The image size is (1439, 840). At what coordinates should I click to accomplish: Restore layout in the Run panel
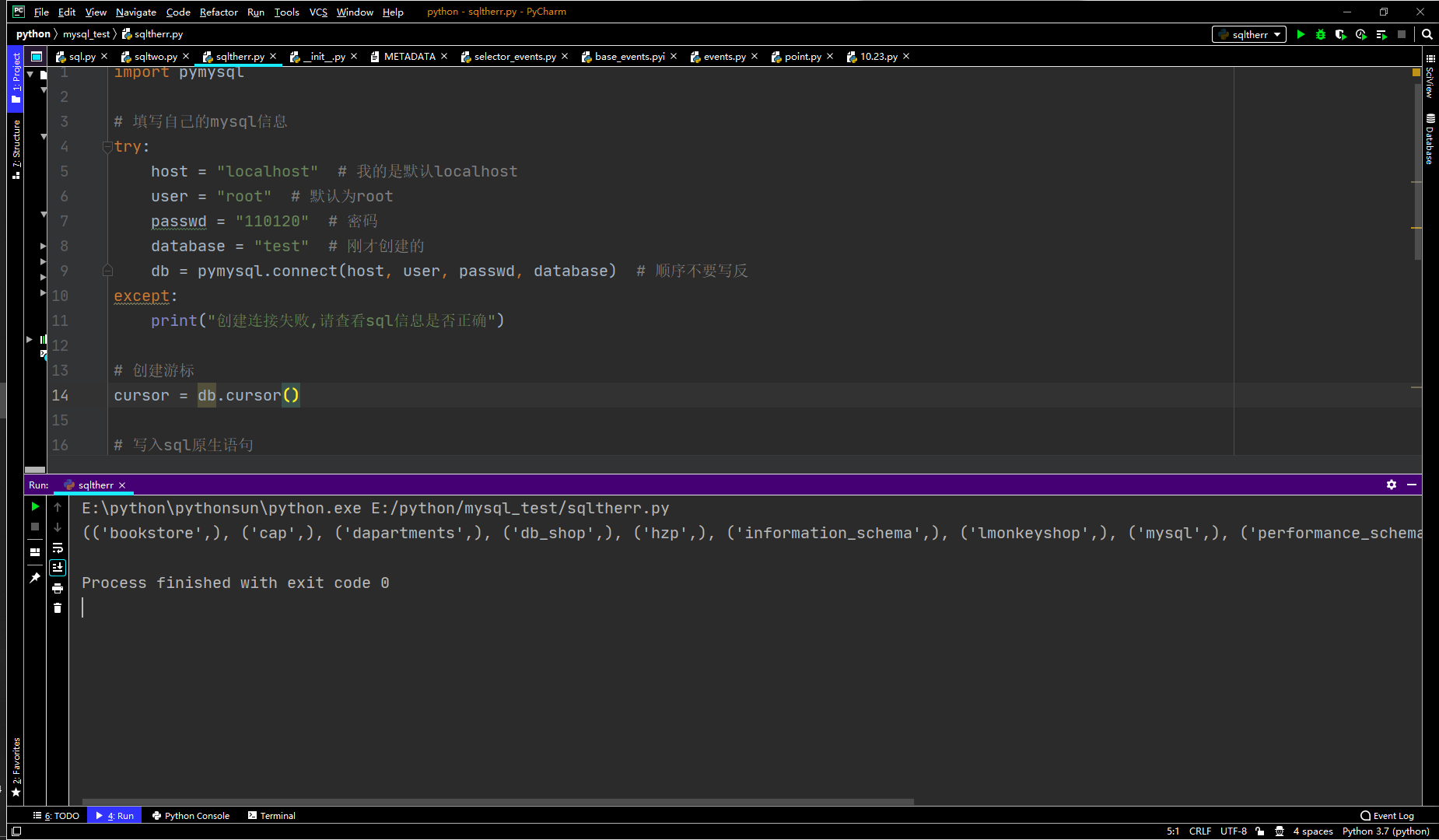point(35,551)
